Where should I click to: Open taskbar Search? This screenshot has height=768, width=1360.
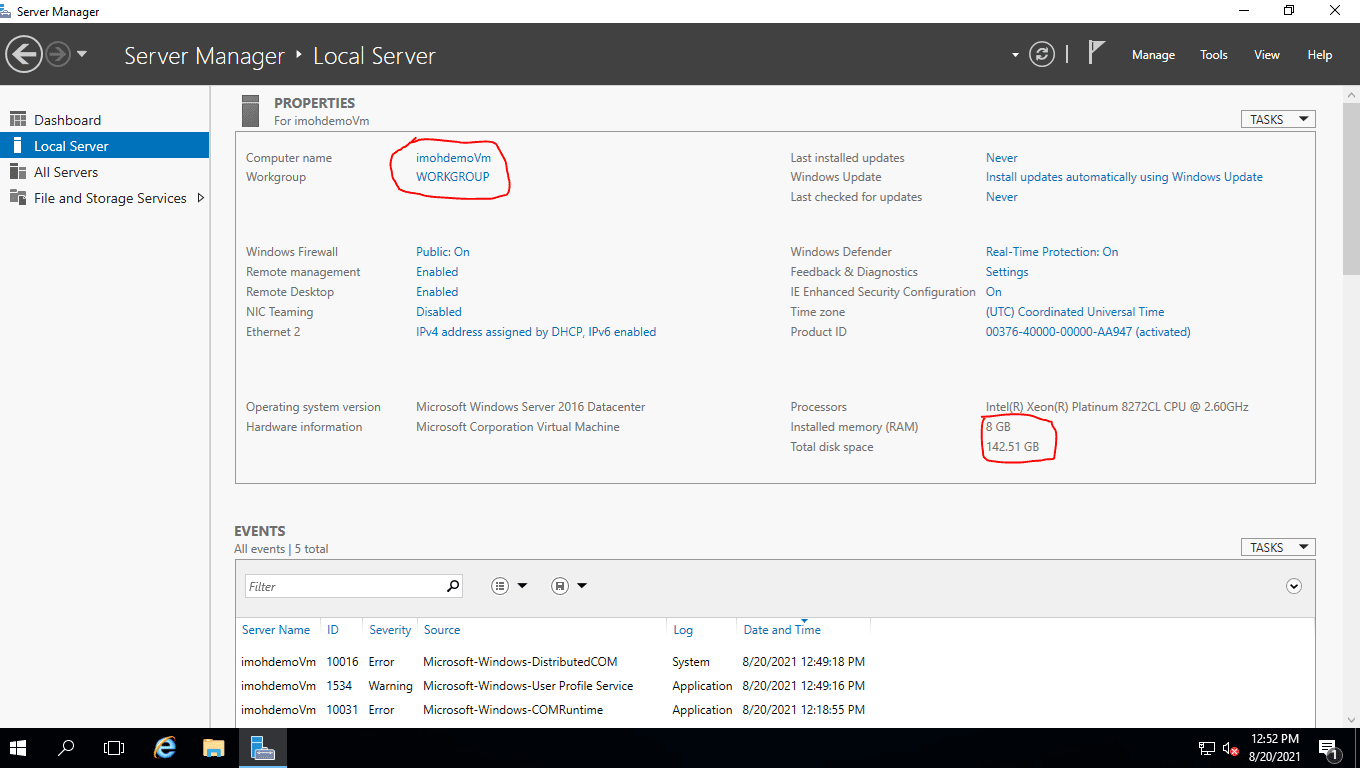66,748
